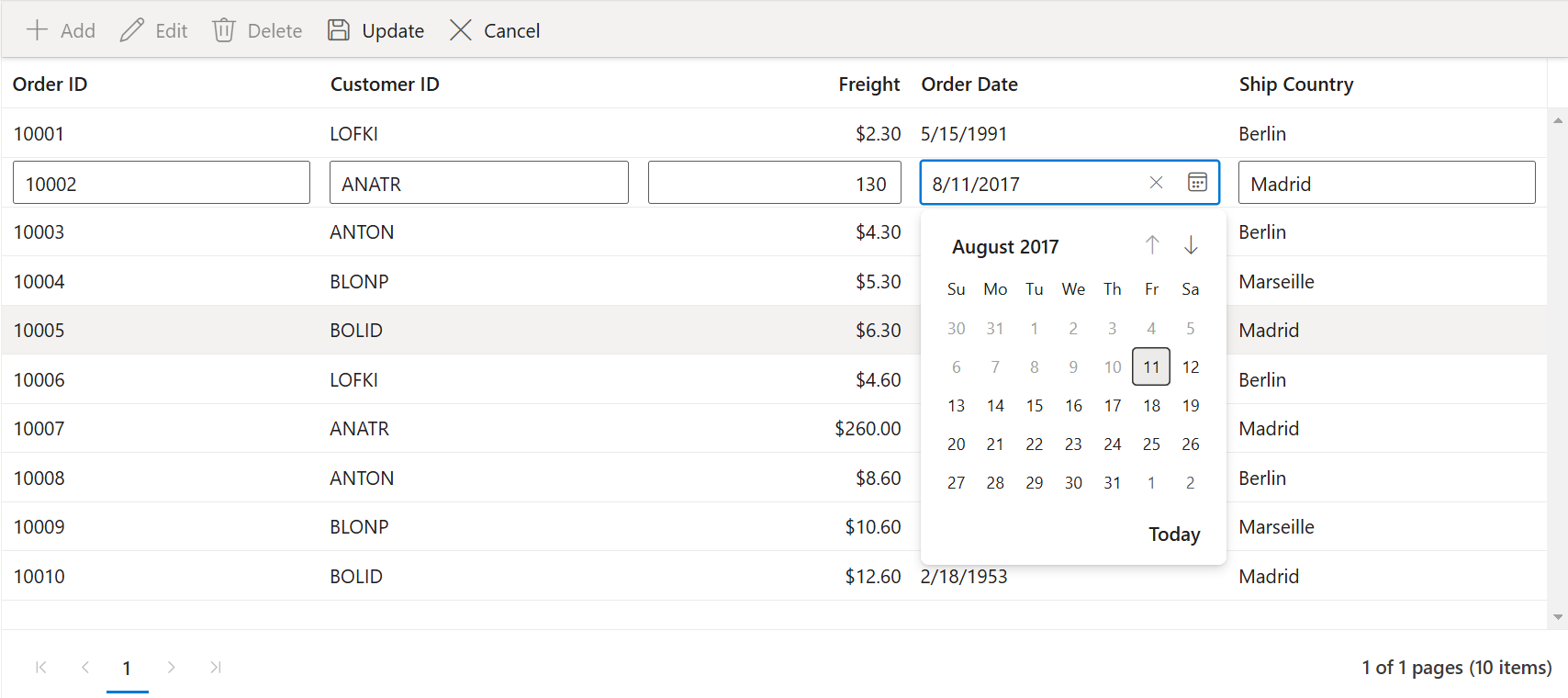Click order date 2/18/1953
Screen dimensions: 1568x698
(x=964, y=576)
